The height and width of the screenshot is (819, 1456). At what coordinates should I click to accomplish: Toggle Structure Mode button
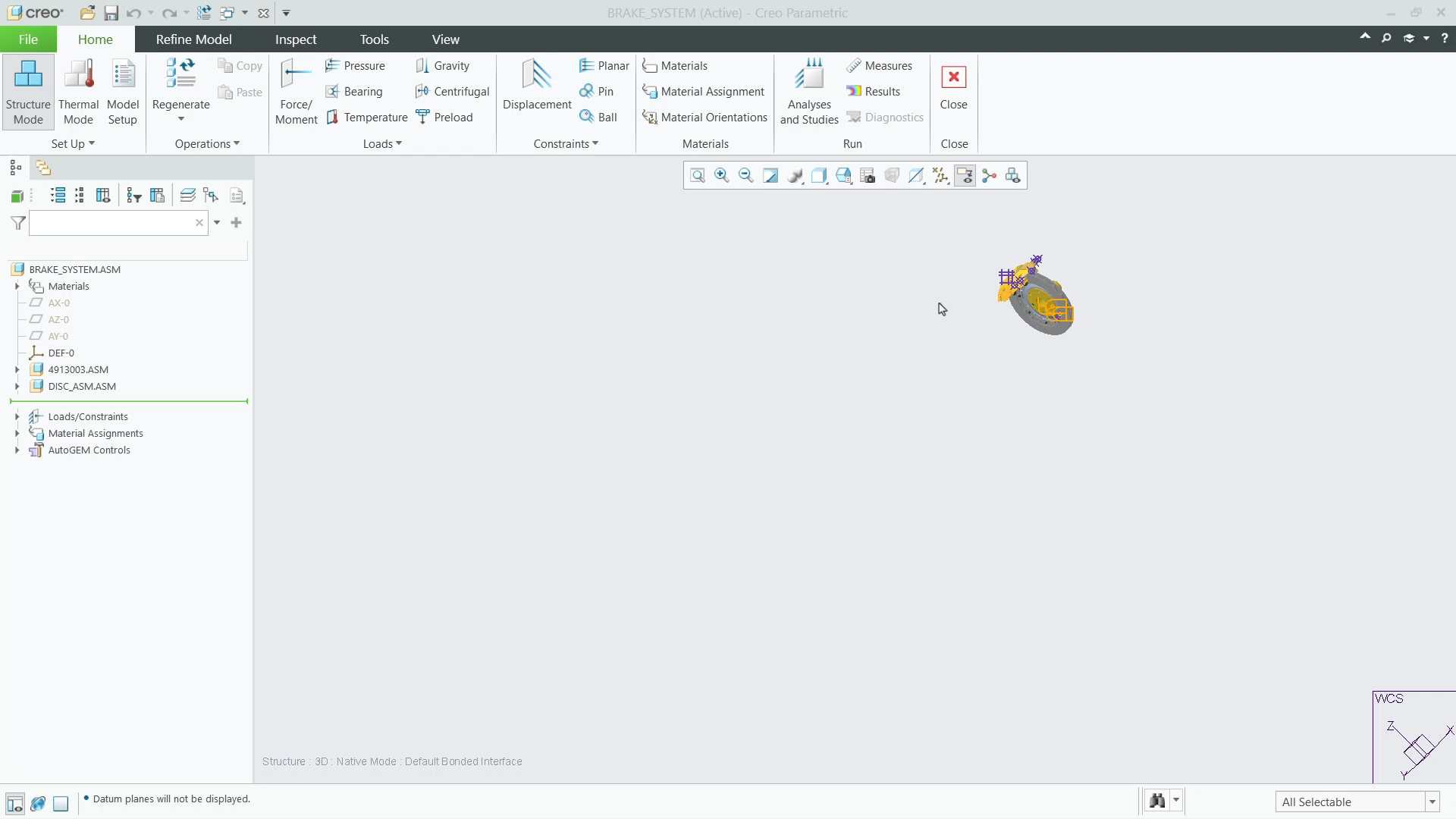tap(28, 92)
